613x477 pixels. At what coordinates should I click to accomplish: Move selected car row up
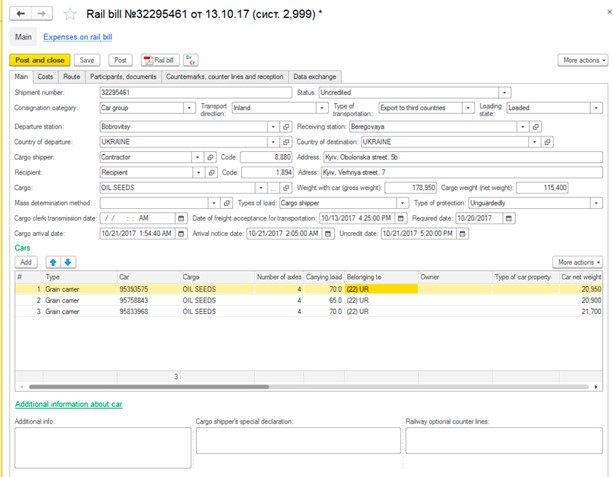[x=53, y=262]
